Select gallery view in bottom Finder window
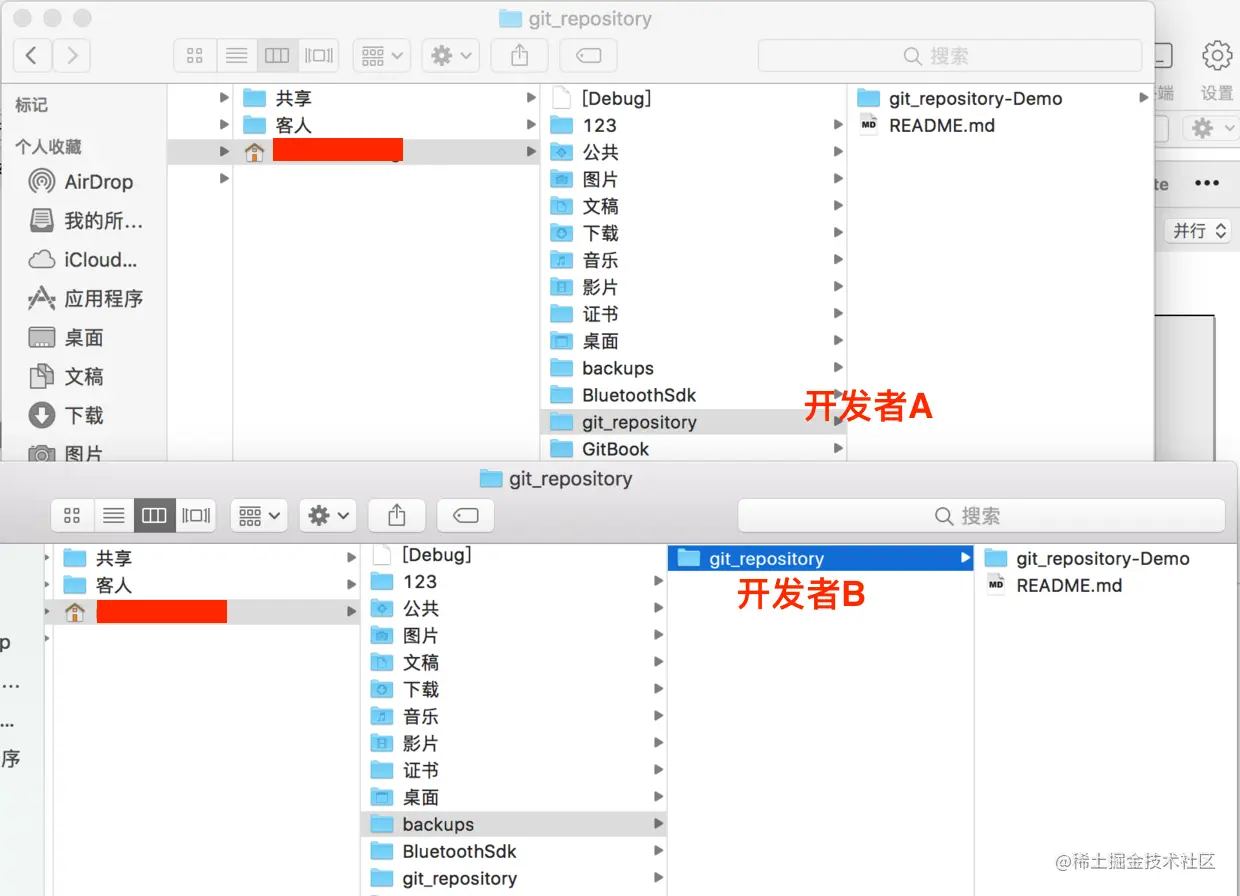The image size is (1240, 896). [196, 516]
